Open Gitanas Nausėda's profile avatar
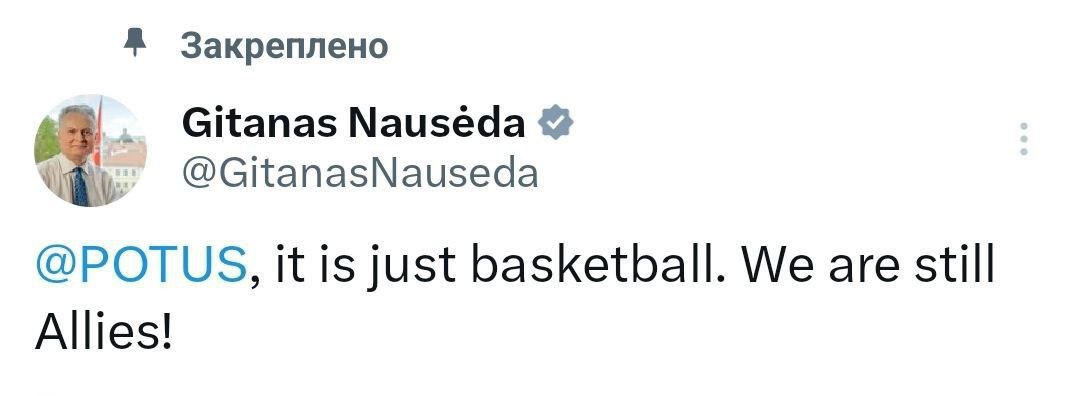The image size is (1079, 396). click(x=90, y=150)
